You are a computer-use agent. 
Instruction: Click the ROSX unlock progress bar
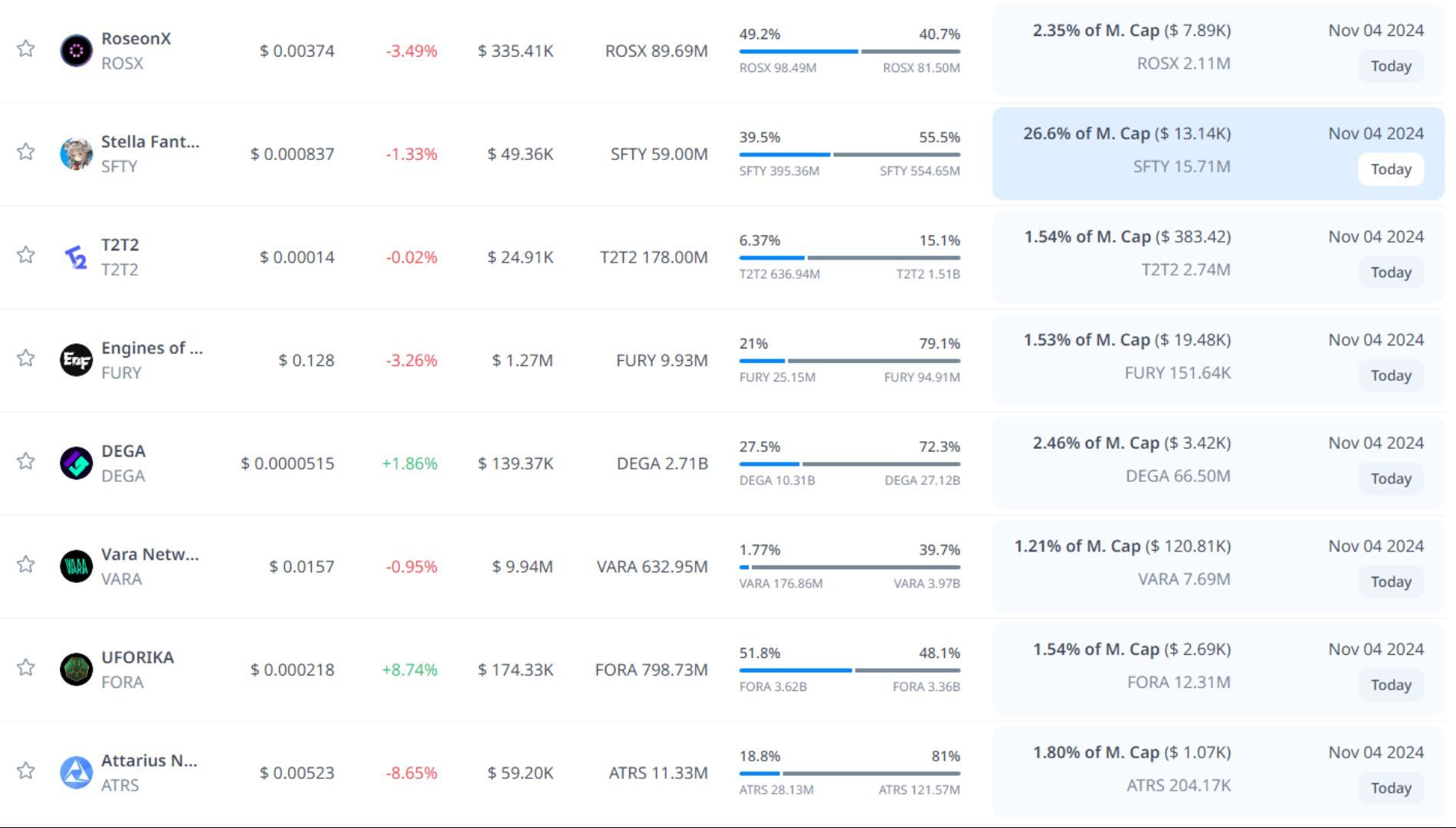coord(849,51)
